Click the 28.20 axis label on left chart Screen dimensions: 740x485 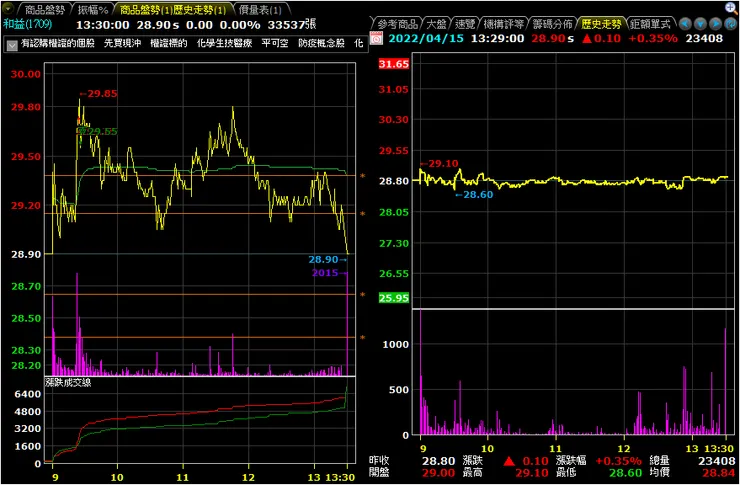click(x=26, y=366)
